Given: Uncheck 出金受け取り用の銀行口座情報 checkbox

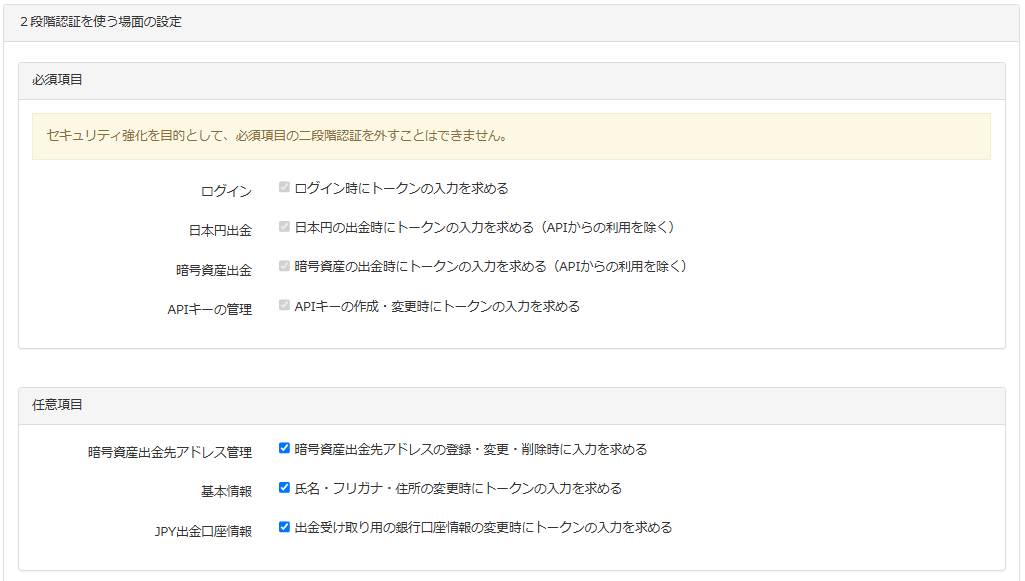Looking at the screenshot, I should click(x=284, y=527).
